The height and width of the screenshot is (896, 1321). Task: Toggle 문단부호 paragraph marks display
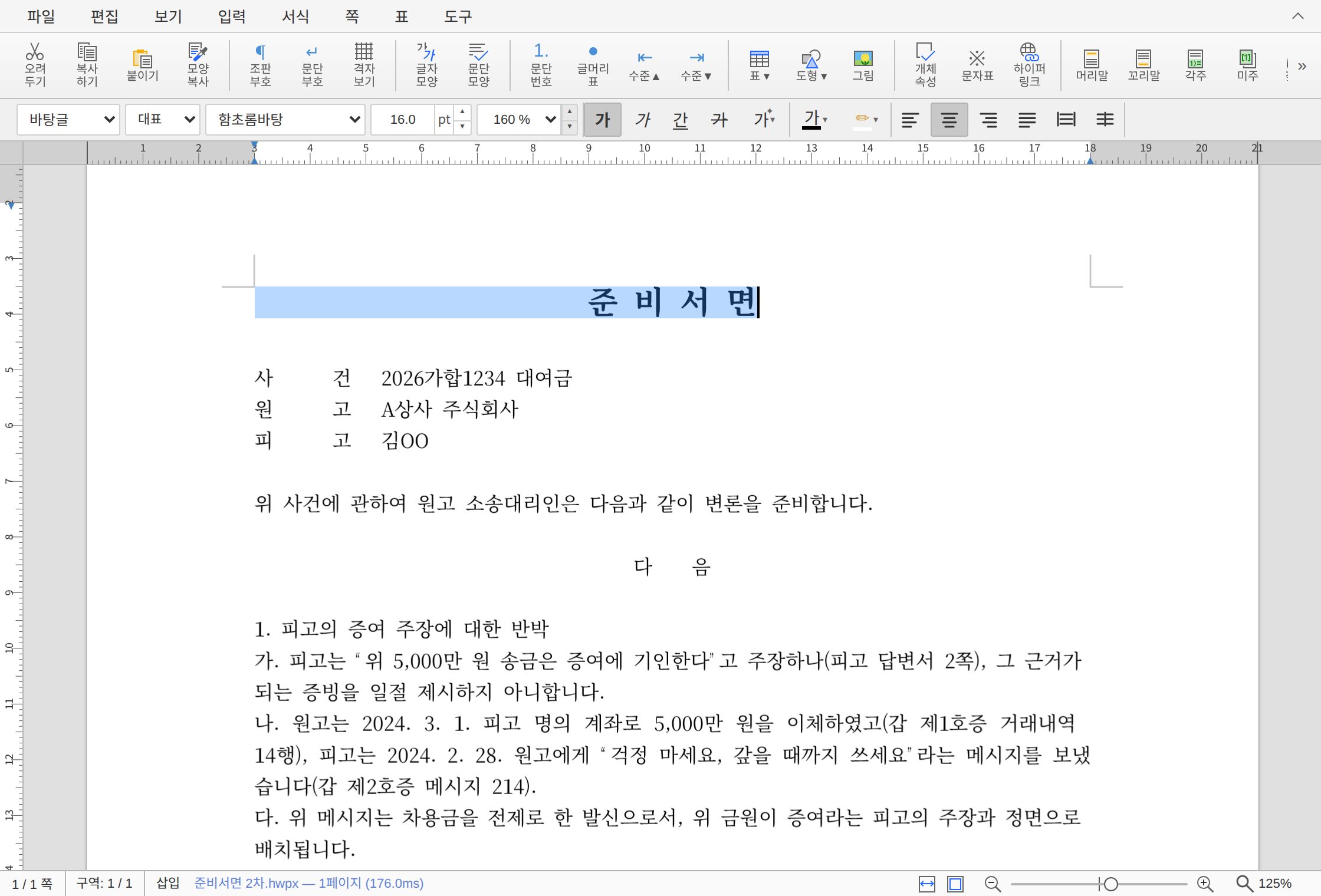(312, 64)
